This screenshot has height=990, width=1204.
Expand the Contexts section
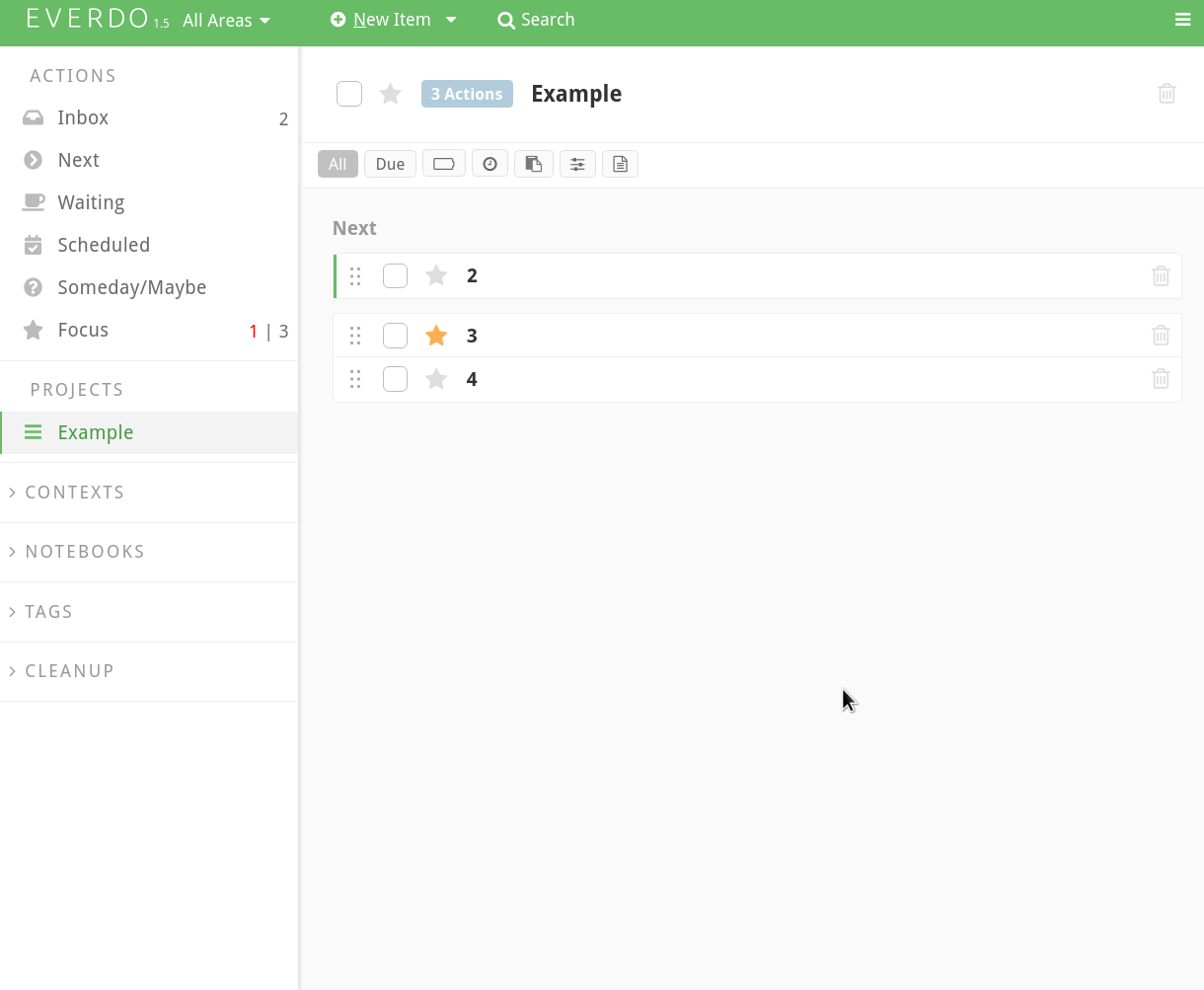click(x=74, y=493)
